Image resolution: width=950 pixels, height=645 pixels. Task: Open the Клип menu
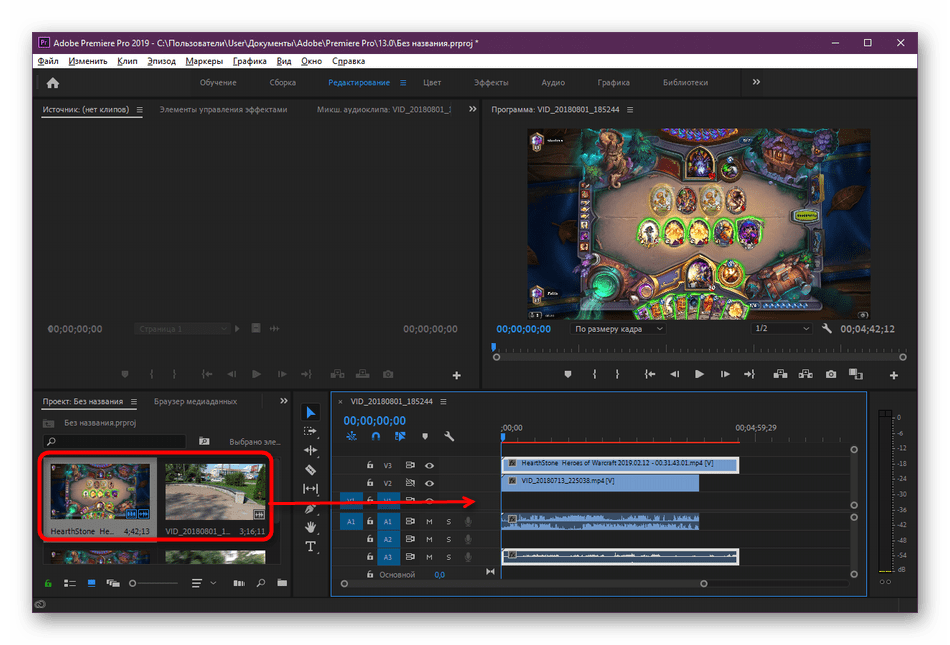[127, 61]
